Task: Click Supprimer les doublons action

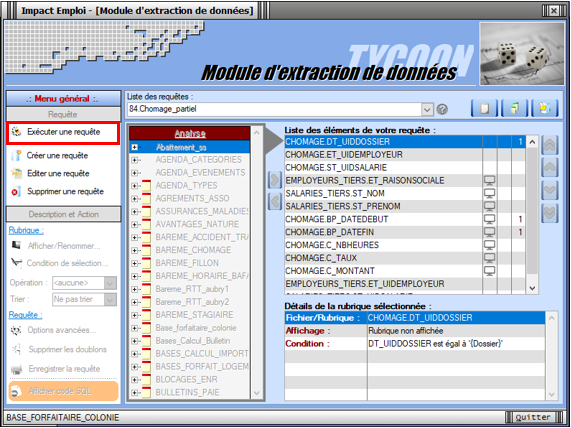Action: [67, 349]
